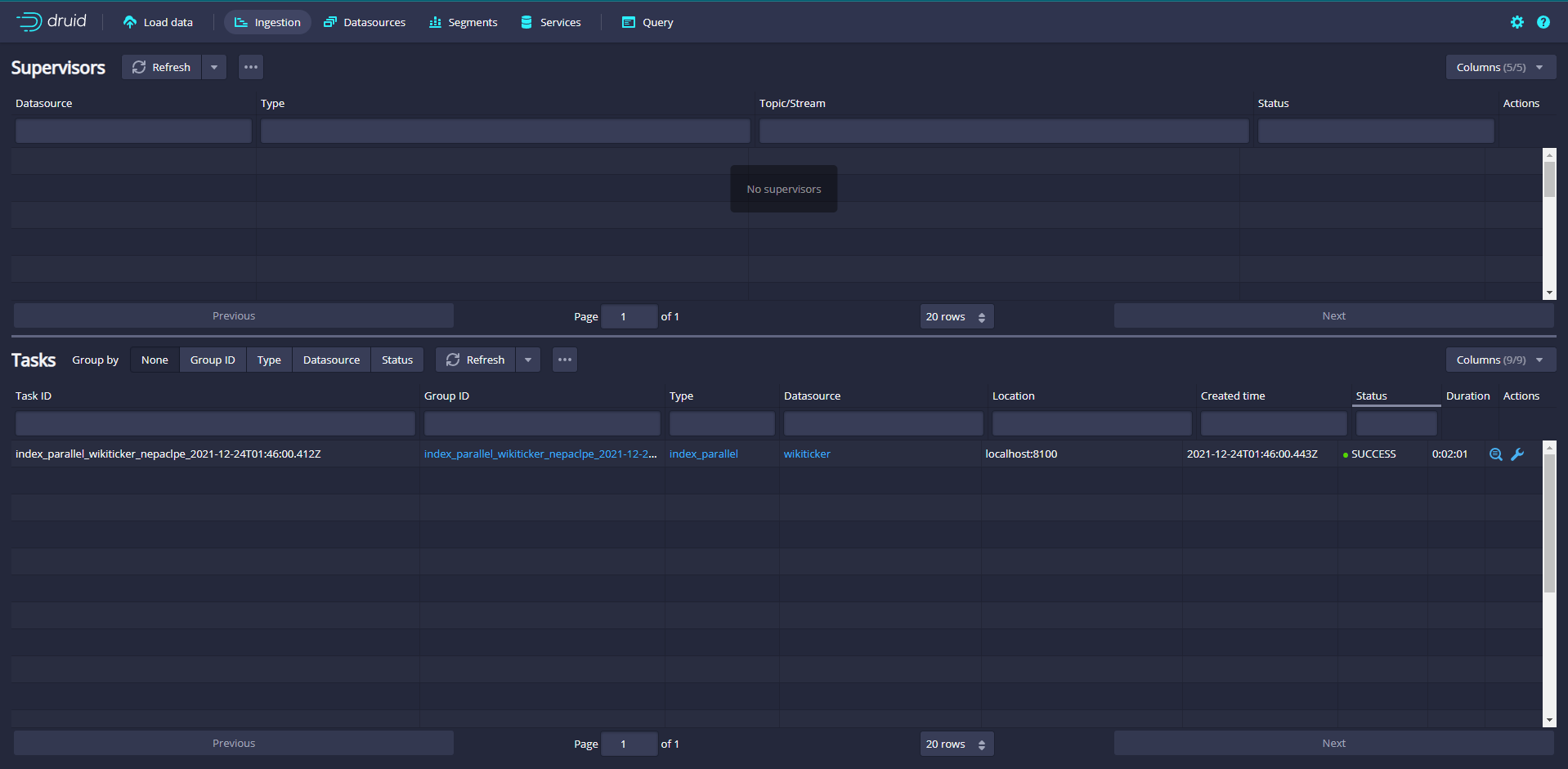Screen dimensions: 1568x769
Task: Focus Tasks Status filter field
Action: coord(1396,423)
